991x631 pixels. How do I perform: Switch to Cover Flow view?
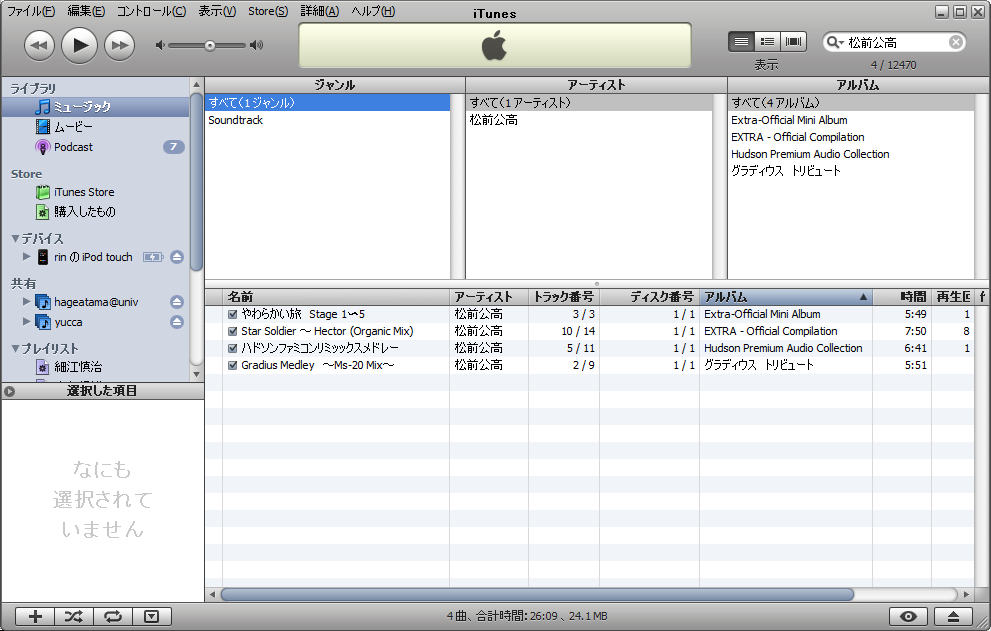[x=793, y=42]
